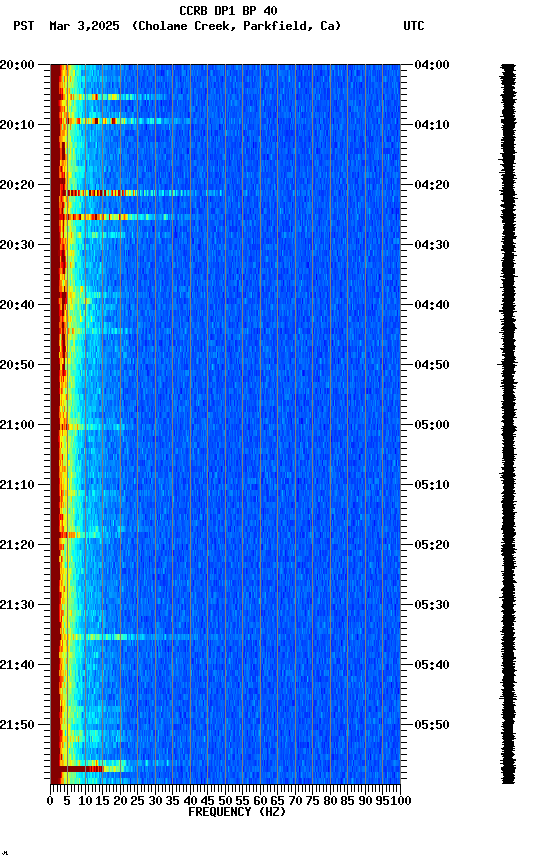Click the 75 Hz frequency tick label
The image size is (552, 864).
312,801
